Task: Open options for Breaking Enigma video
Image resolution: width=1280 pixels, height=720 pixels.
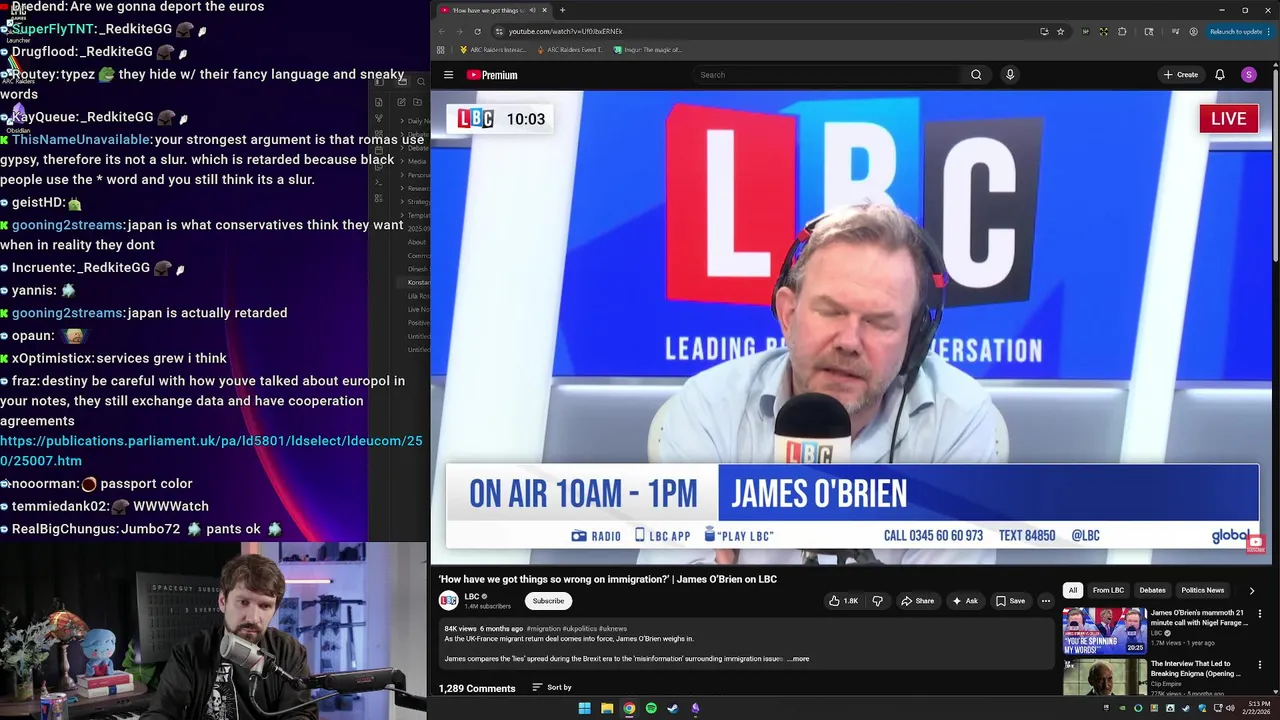Action: pos(1259,665)
